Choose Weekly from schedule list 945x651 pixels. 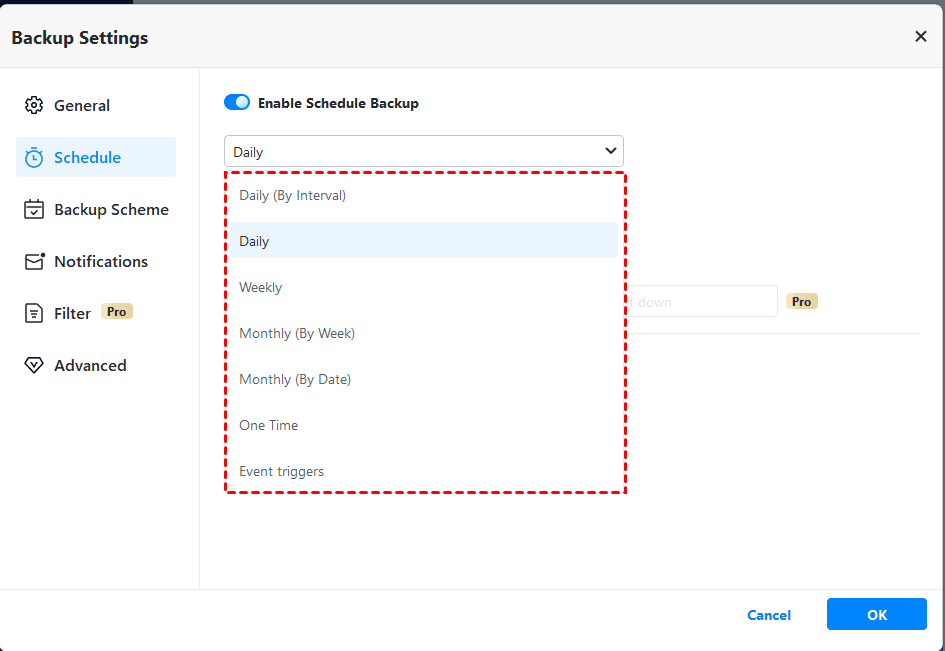[261, 287]
